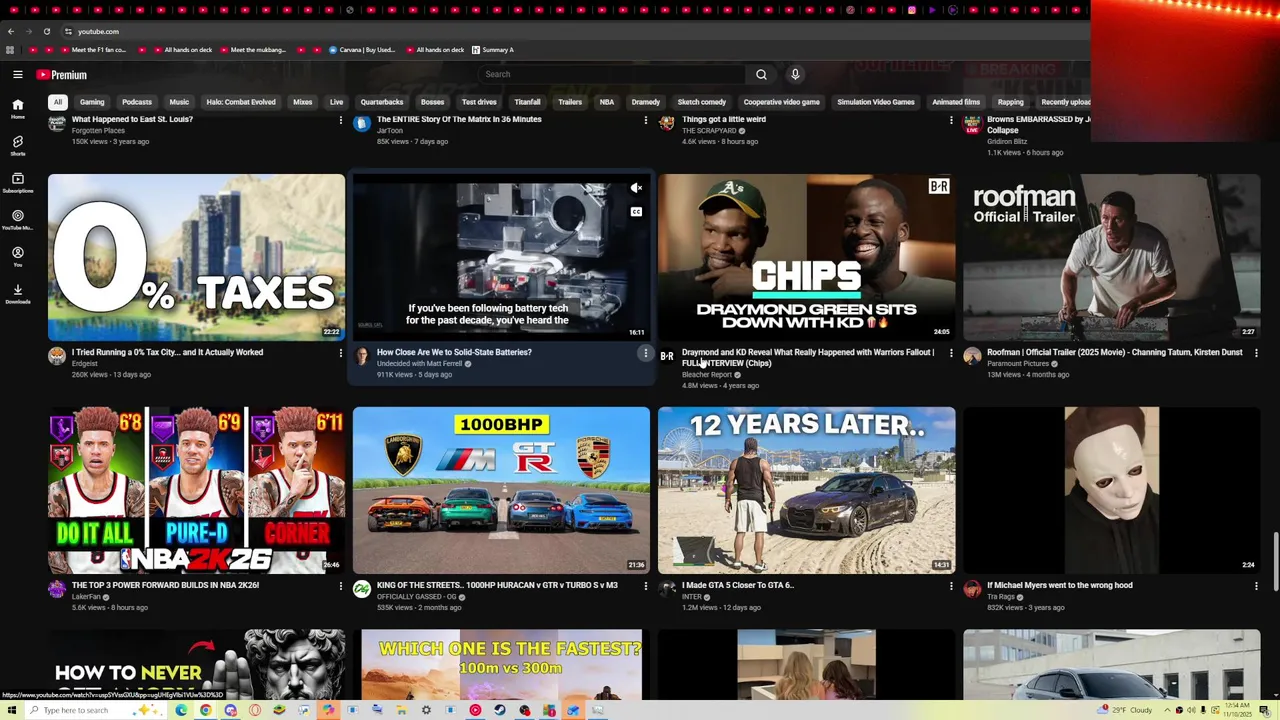The height and width of the screenshot is (720, 1280).
Task: Open the 1000BHP drag race thumbnail
Action: click(501, 490)
